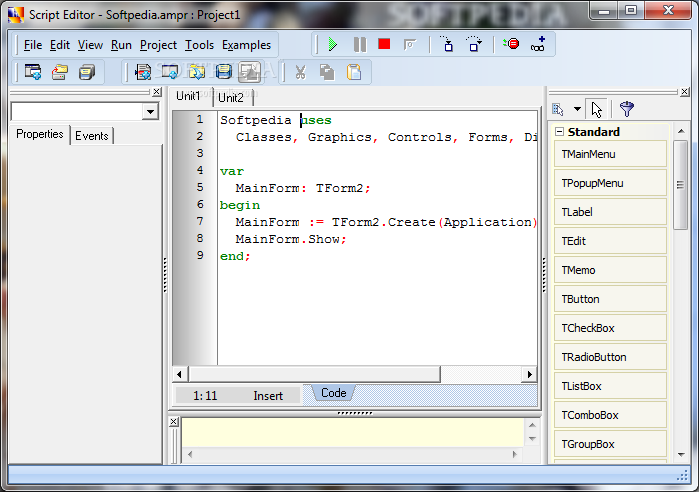699x492 pixels.
Task: Open the Tools menu
Action: coord(199,45)
